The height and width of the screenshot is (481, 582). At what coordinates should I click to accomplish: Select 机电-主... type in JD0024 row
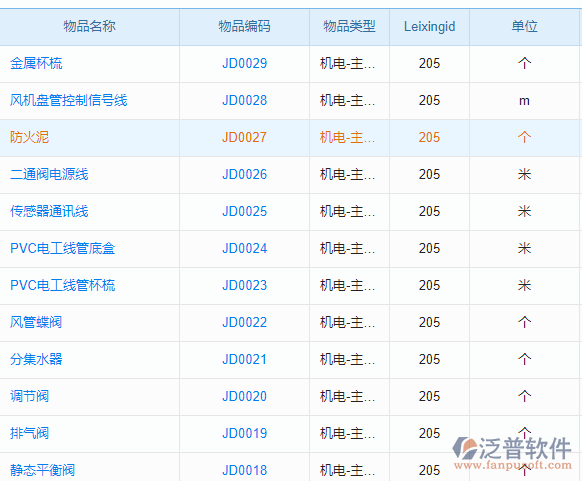(x=347, y=248)
